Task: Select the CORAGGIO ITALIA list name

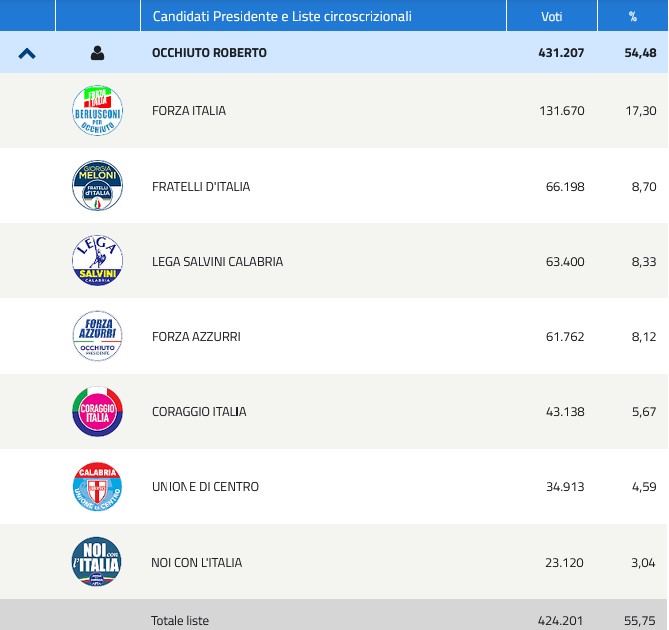Action: point(199,412)
